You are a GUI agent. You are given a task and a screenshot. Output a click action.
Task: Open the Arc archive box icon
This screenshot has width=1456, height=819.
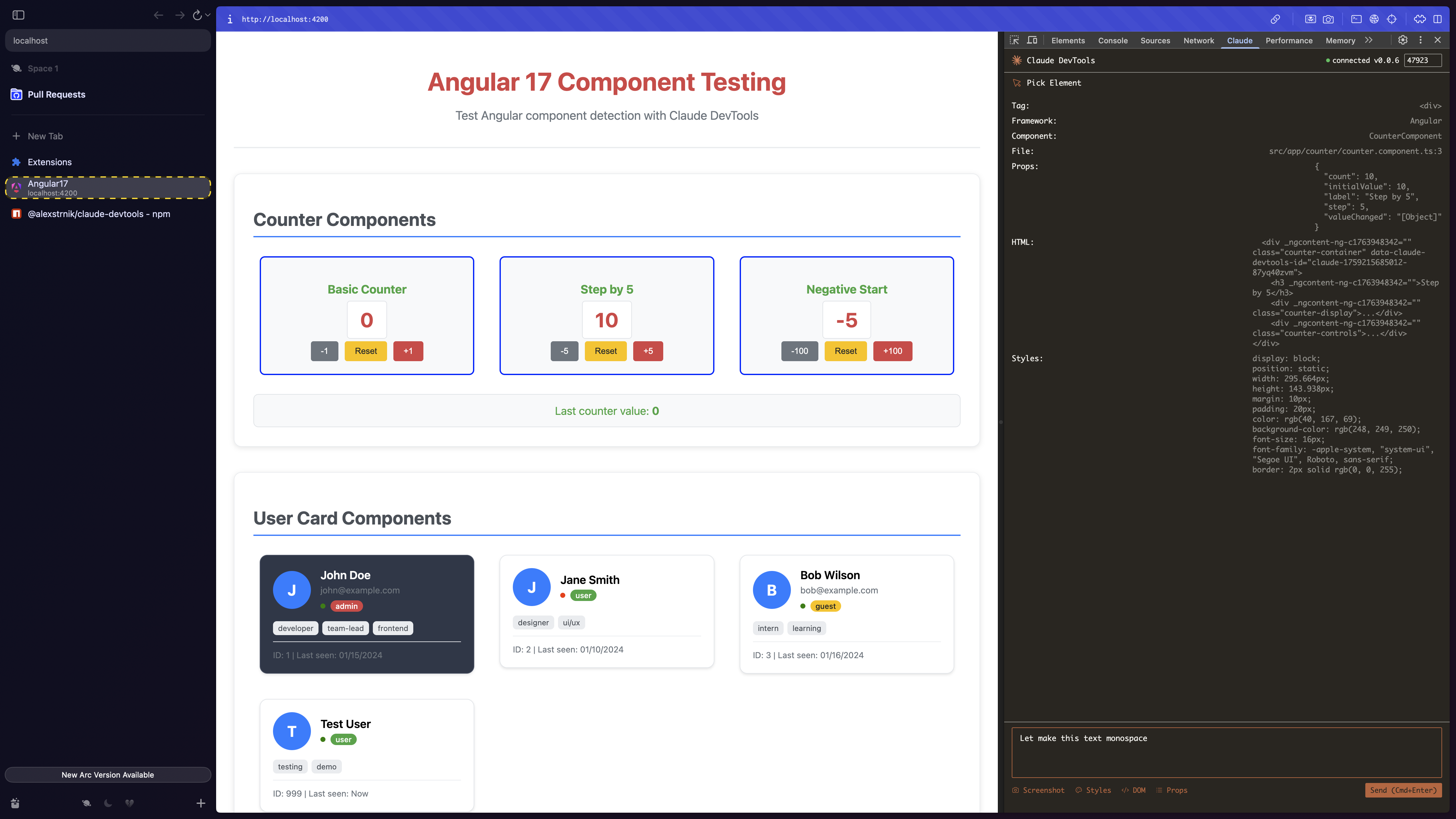pyautogui.click(x=15, y=803)
